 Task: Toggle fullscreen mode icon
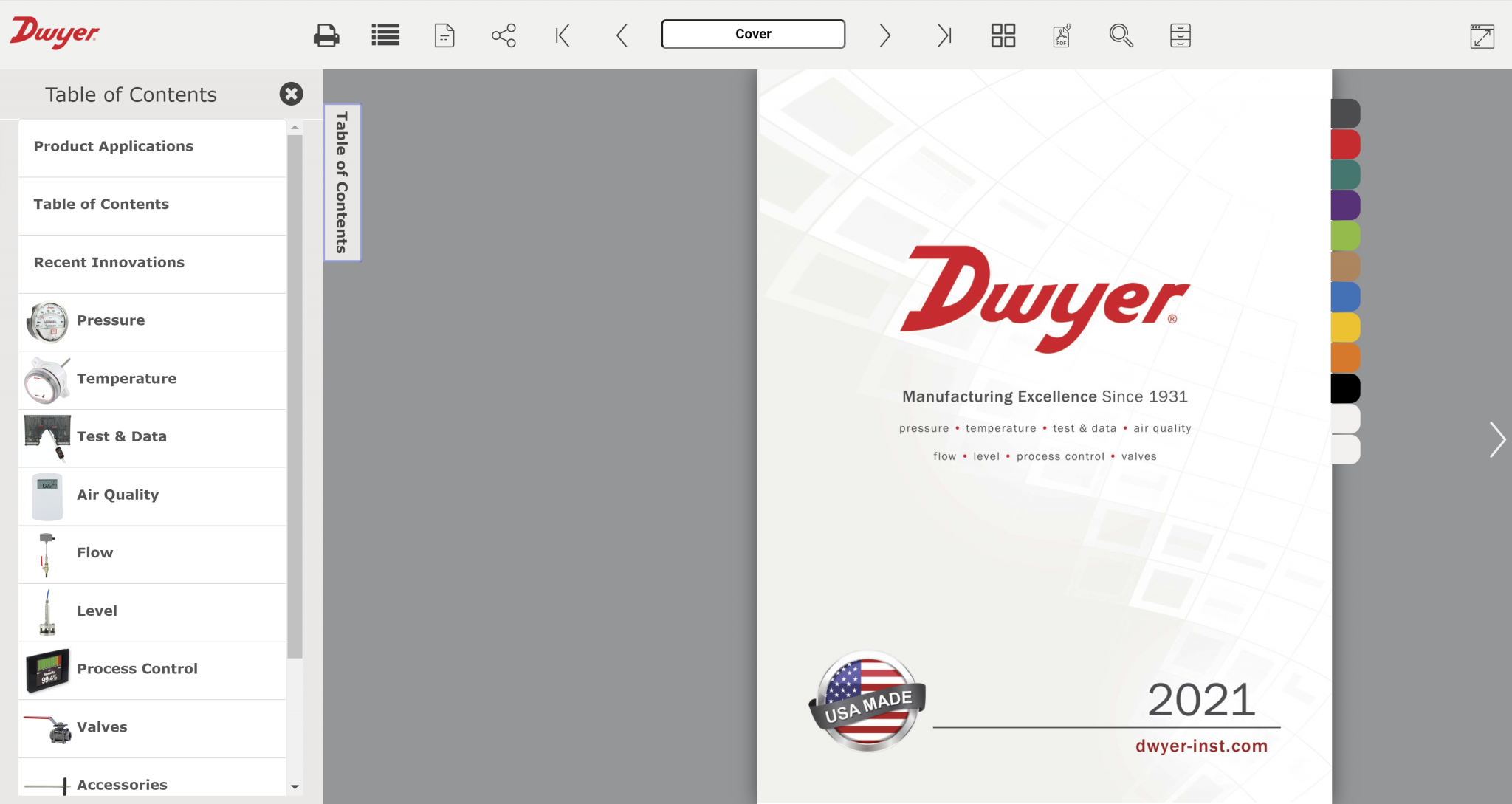tap(1482, 36)
